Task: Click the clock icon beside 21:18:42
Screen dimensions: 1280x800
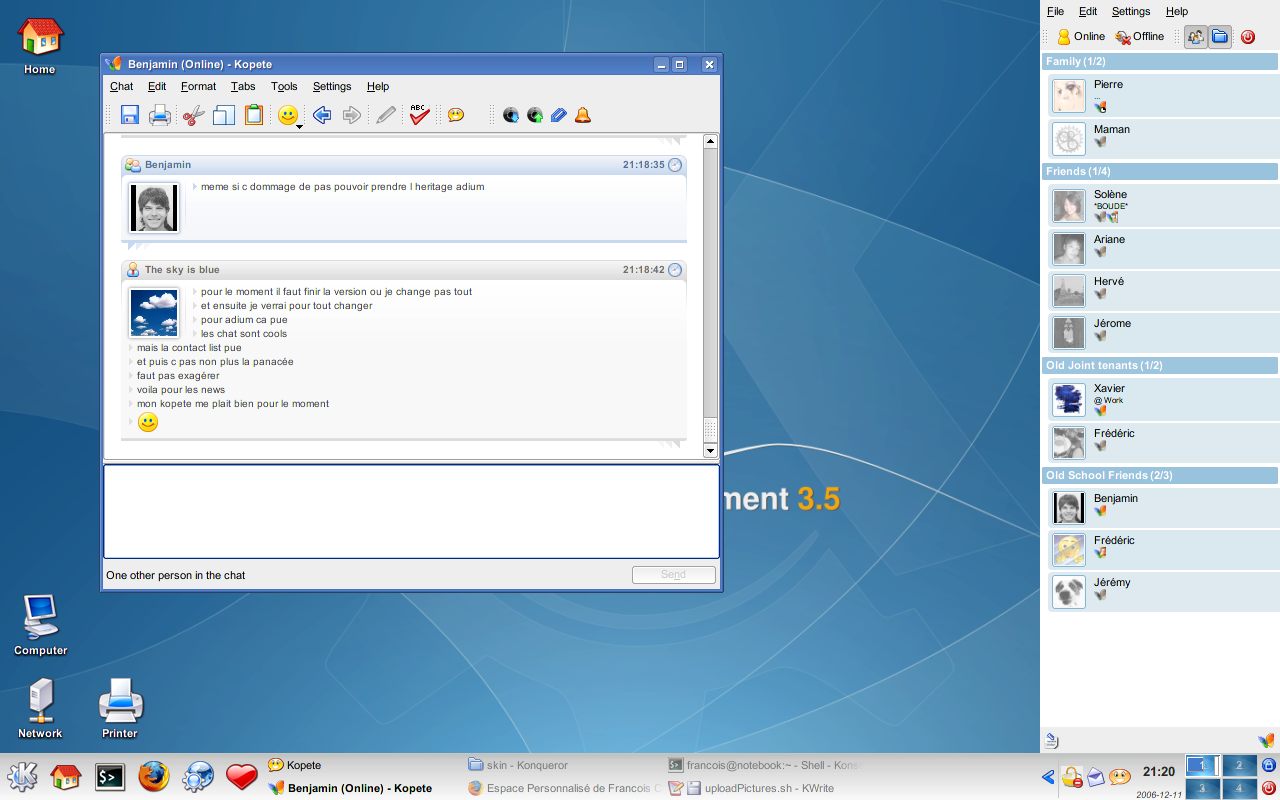Action: coord(675,270)
